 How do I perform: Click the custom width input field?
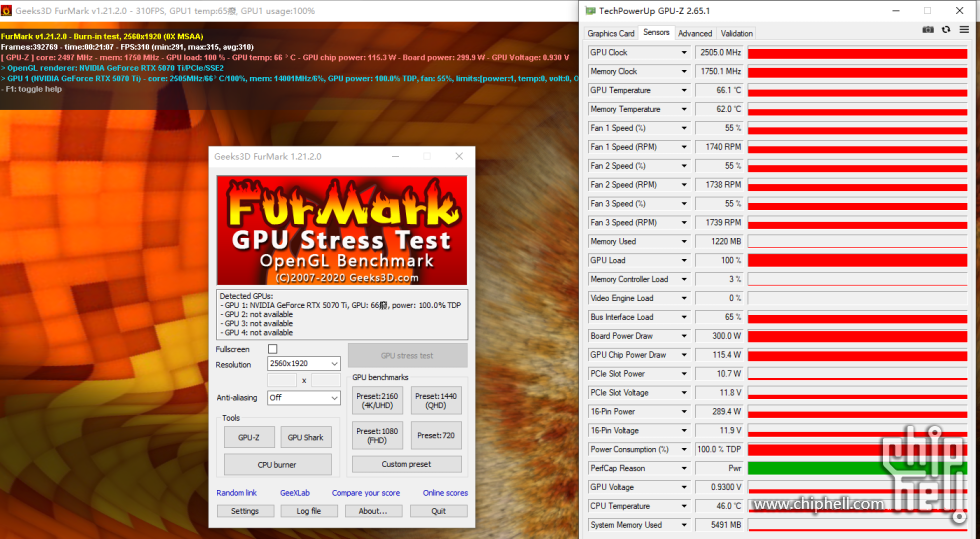[x=282, y=380]
